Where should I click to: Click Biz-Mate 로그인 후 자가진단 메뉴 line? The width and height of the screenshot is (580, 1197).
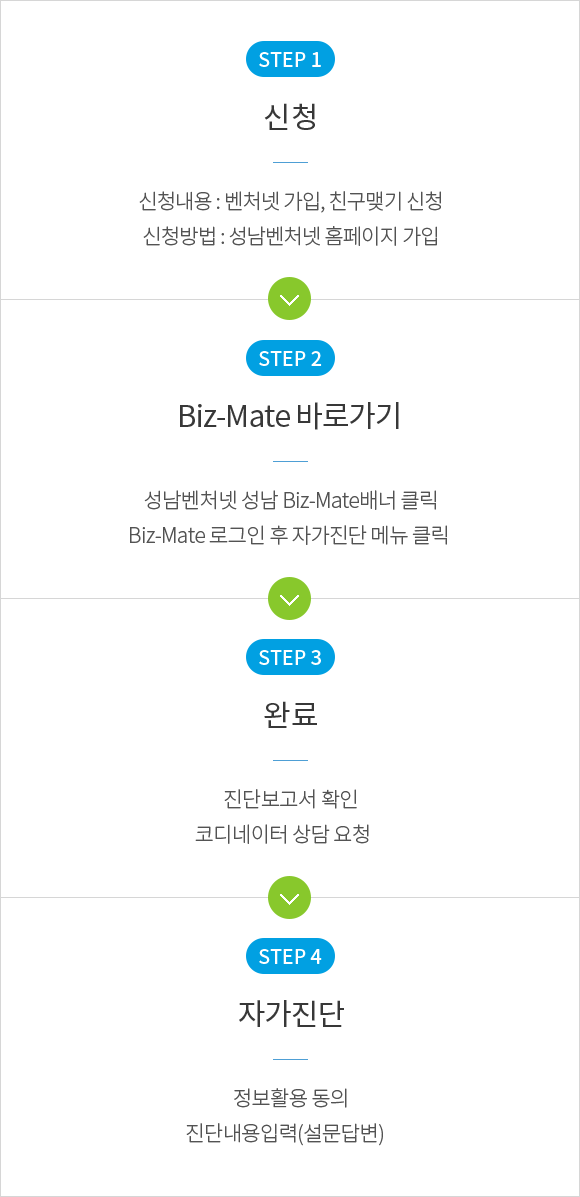(x=290, y=535)
